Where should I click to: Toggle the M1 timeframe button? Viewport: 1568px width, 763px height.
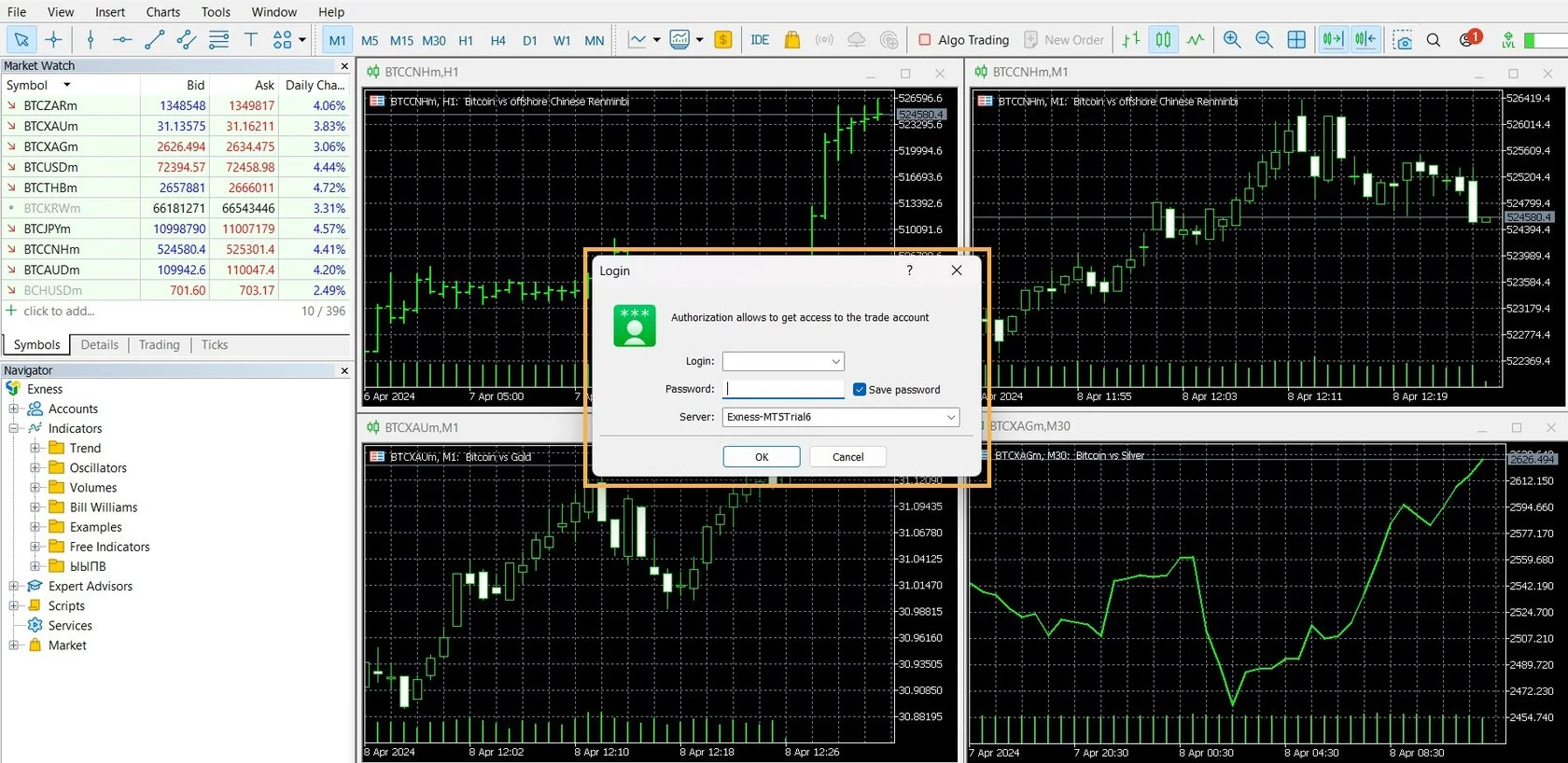click(337, 40)
